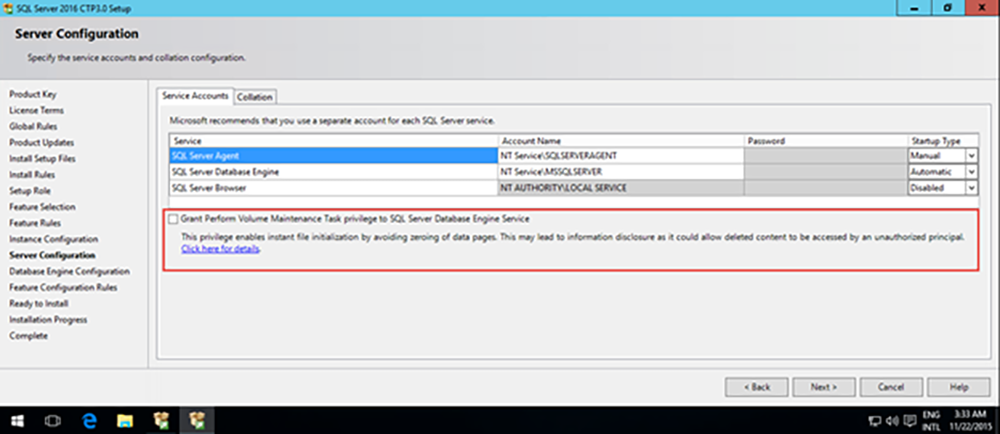Open File Explorer from the taskbar

coord(125,421)
